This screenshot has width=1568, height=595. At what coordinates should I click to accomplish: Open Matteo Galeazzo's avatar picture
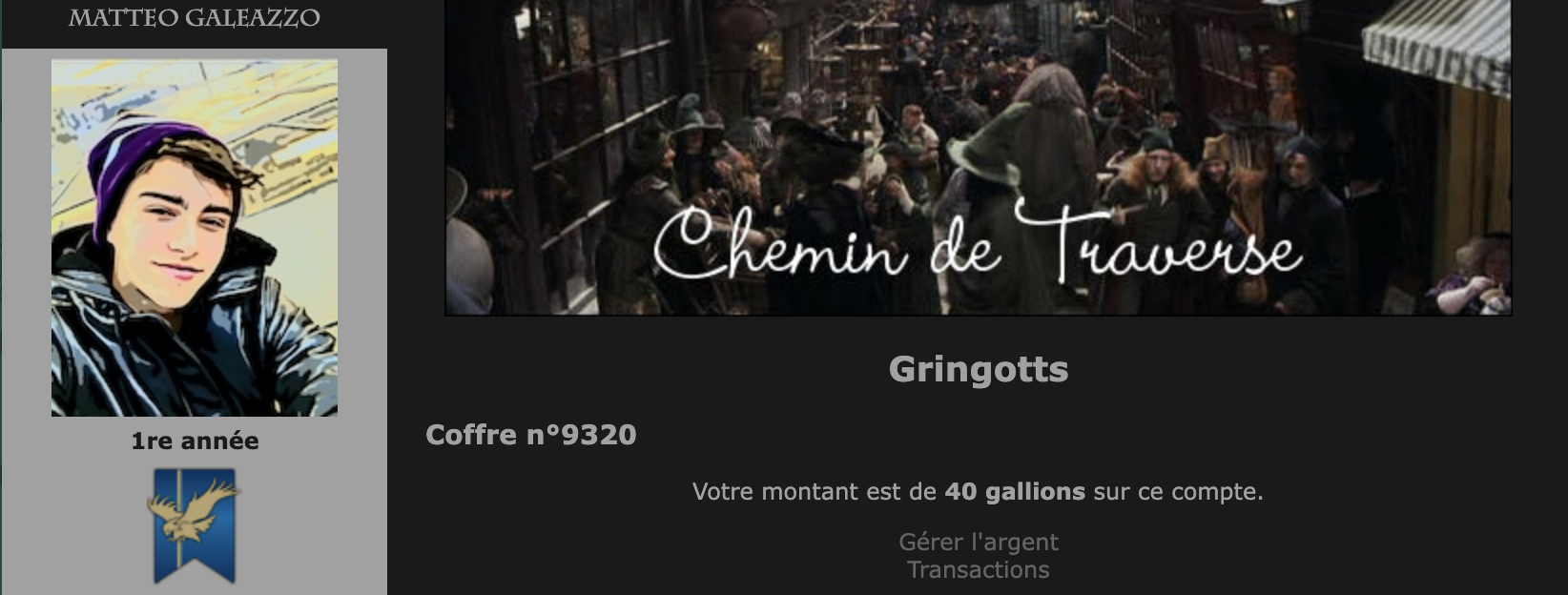pos(195,237)
